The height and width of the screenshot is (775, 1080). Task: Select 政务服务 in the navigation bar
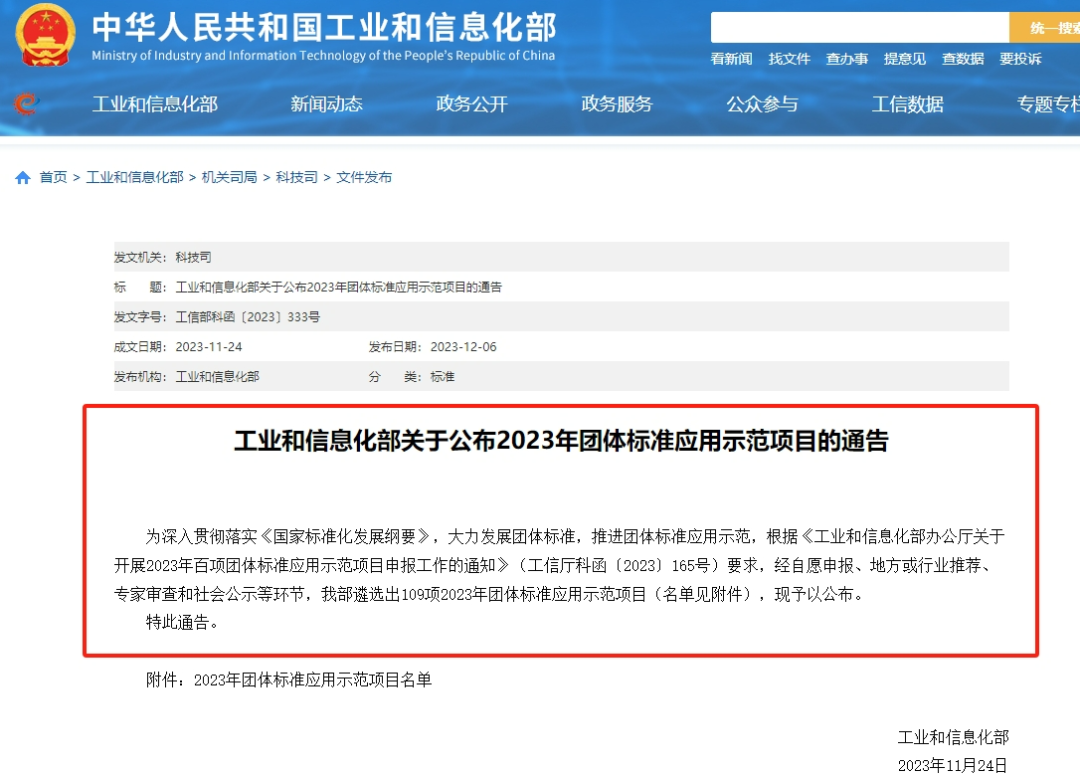(617, 104)
